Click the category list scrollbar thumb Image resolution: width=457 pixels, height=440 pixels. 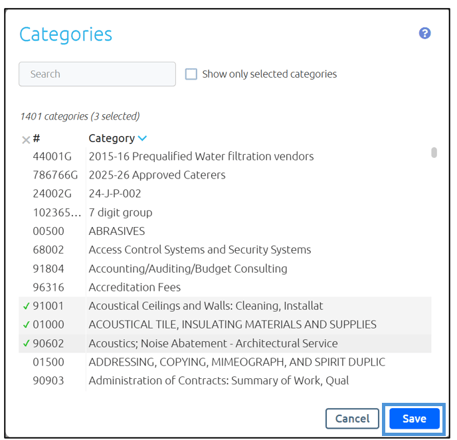(434, 152)
